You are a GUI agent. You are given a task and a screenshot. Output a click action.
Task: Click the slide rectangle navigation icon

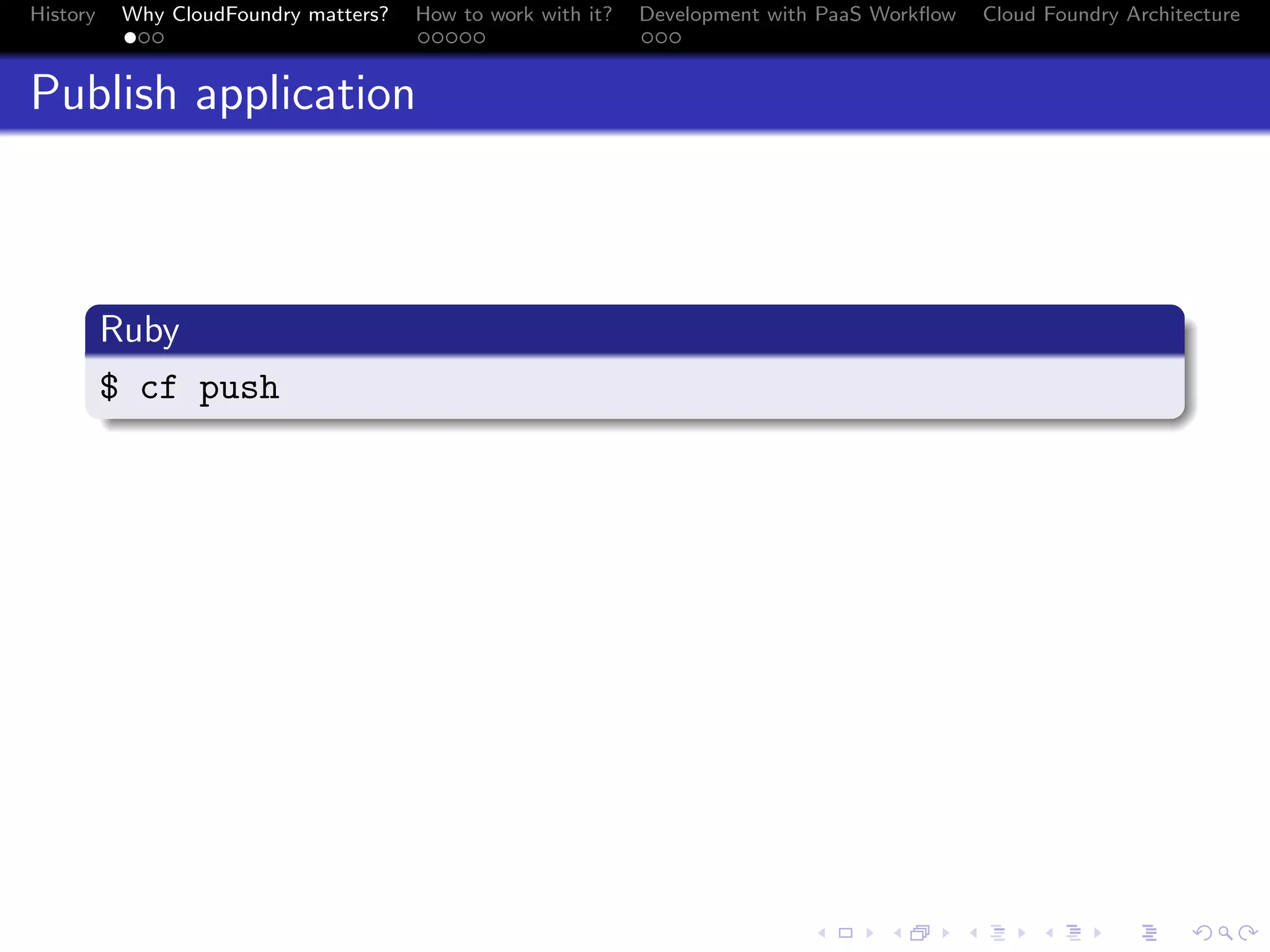point(845,933)
